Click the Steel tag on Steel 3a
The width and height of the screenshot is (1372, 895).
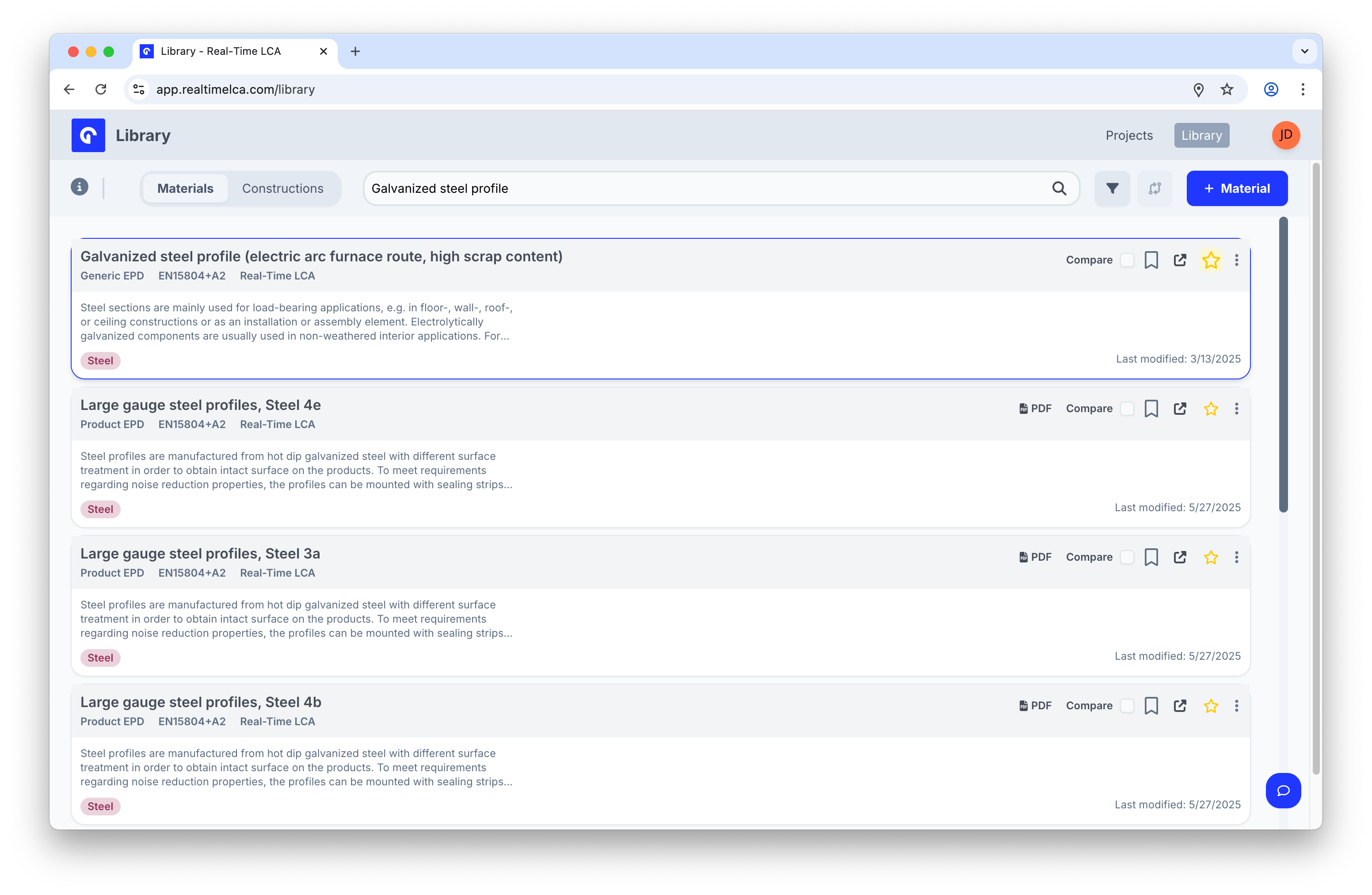[x=100, y=658]
